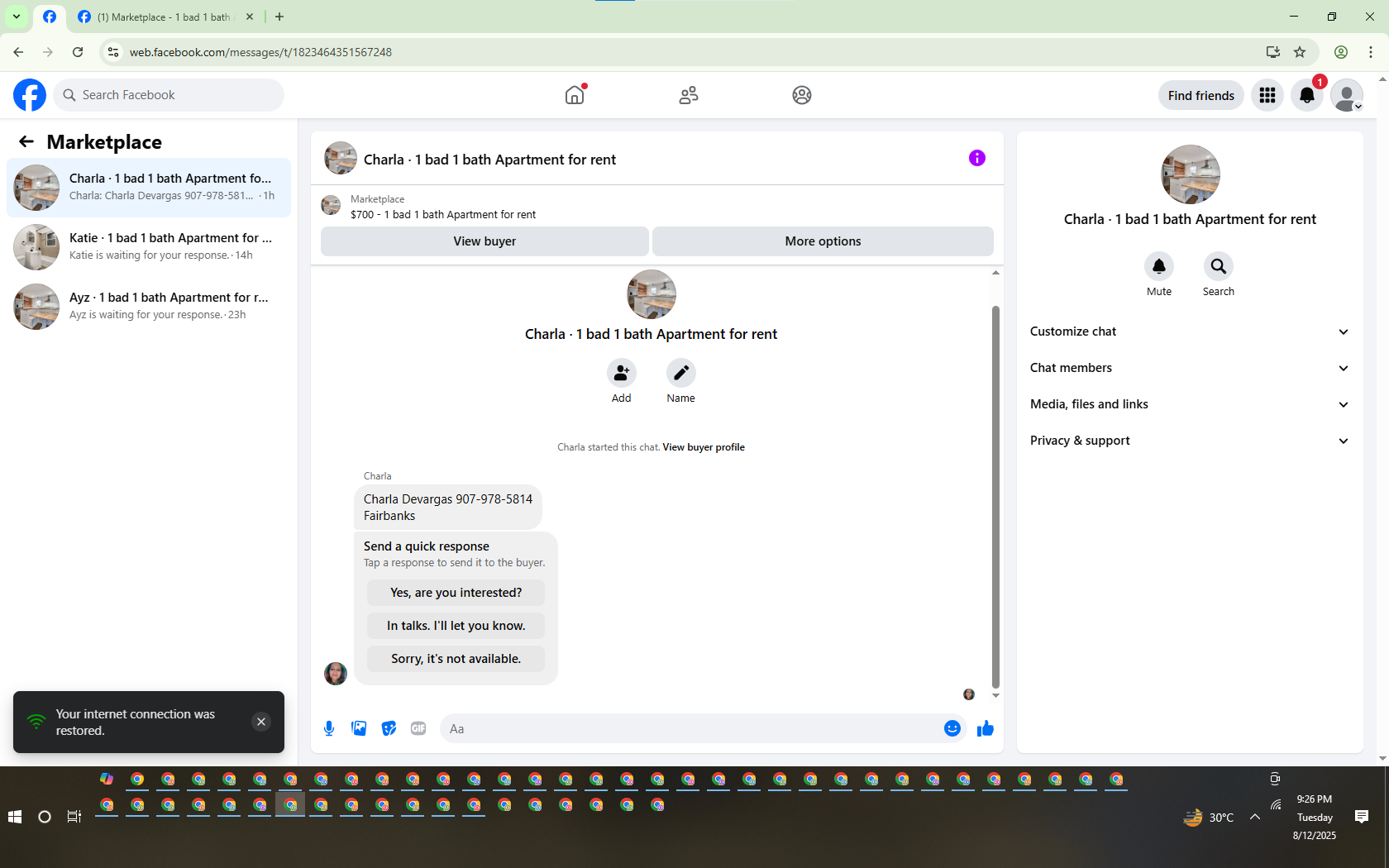Image resolution: width=1389 pixels, height=868 pixels.
Task: Send a thumbs-up like
Action: pos(986,728)
